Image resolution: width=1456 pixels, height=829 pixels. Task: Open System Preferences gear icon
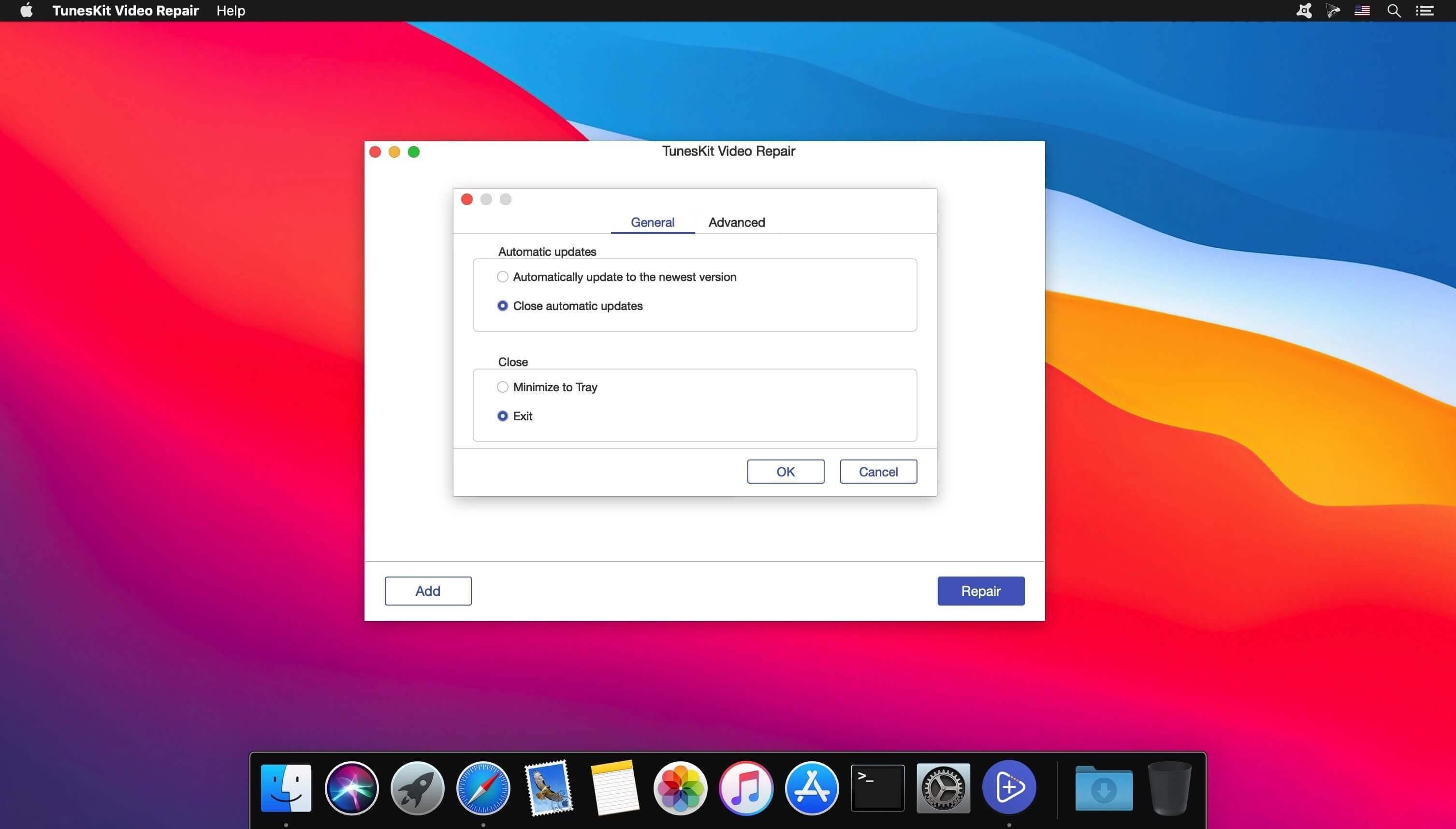pyautogui.click(x=943, y=787)
